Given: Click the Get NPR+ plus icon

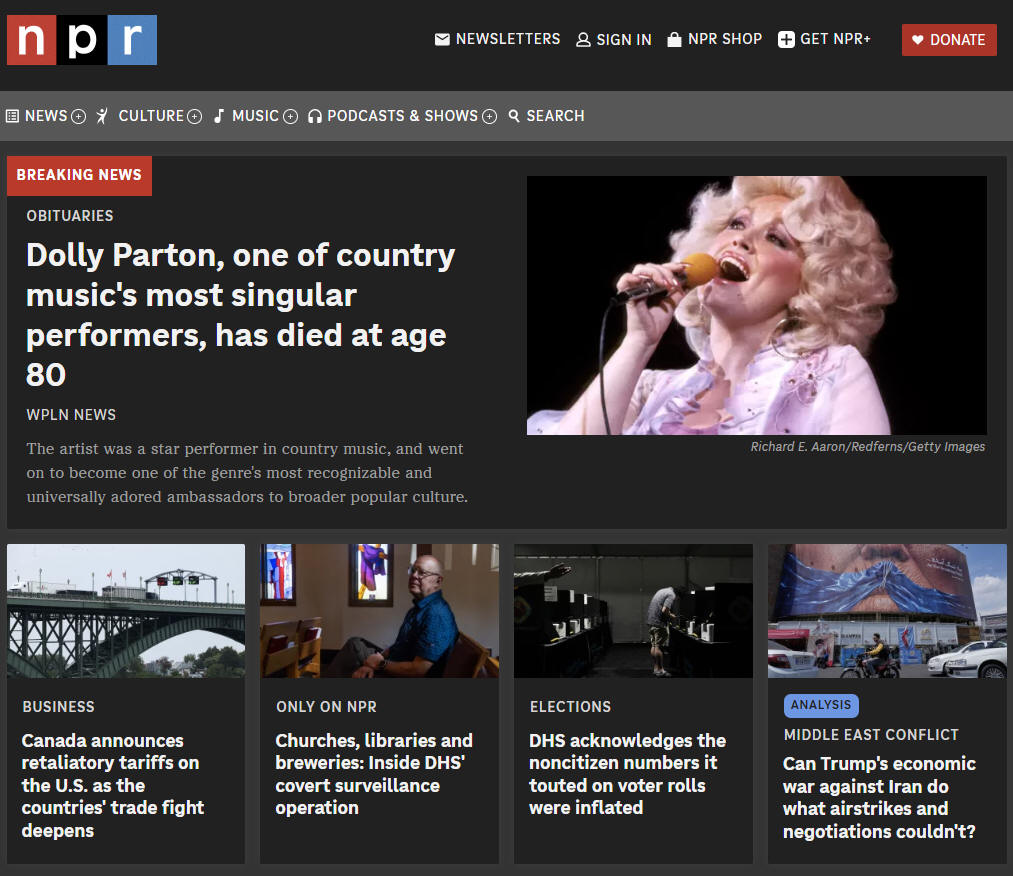Looking at the screenshot, I should point(786,39).
